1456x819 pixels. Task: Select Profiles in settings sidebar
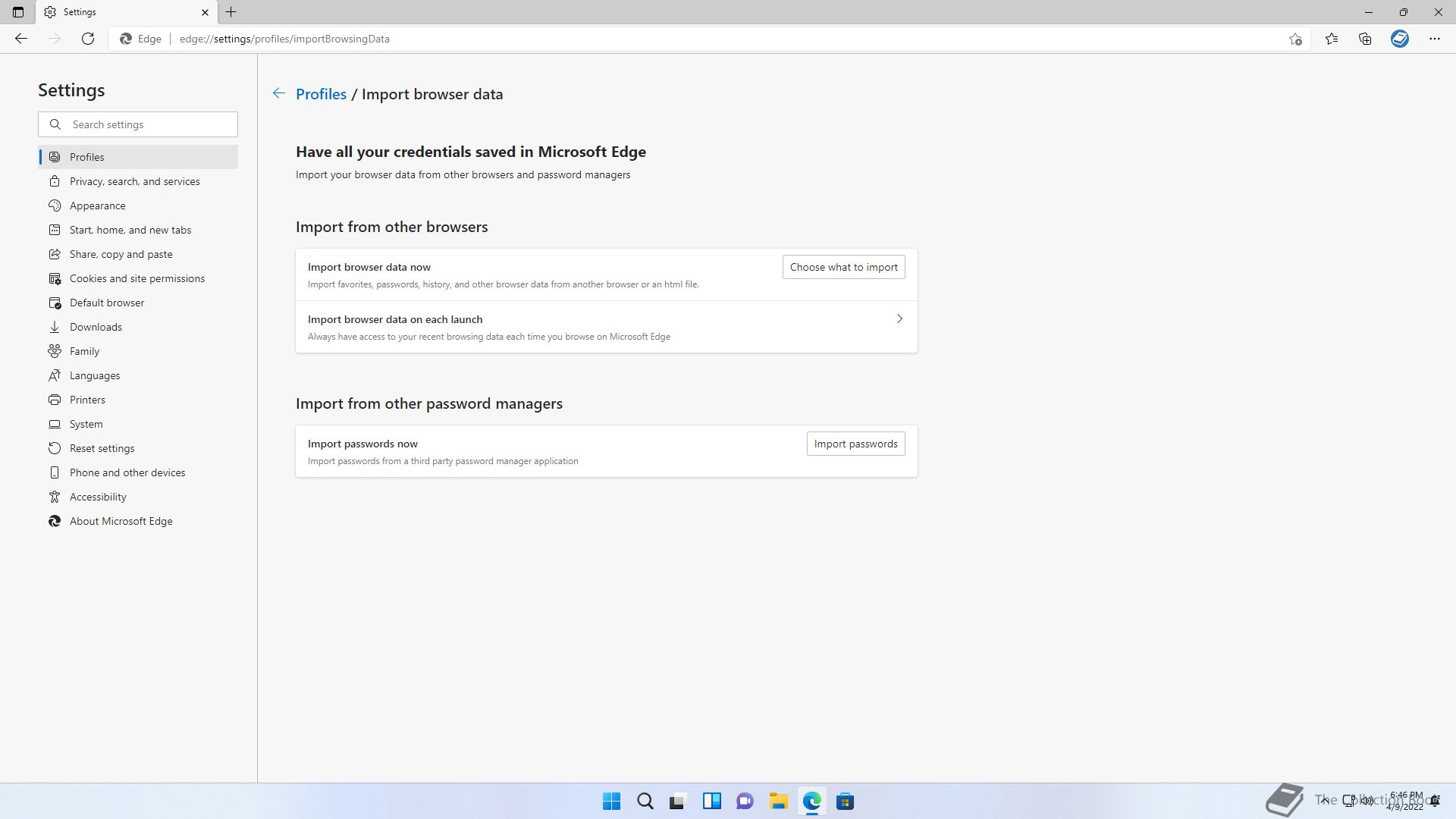138,157
